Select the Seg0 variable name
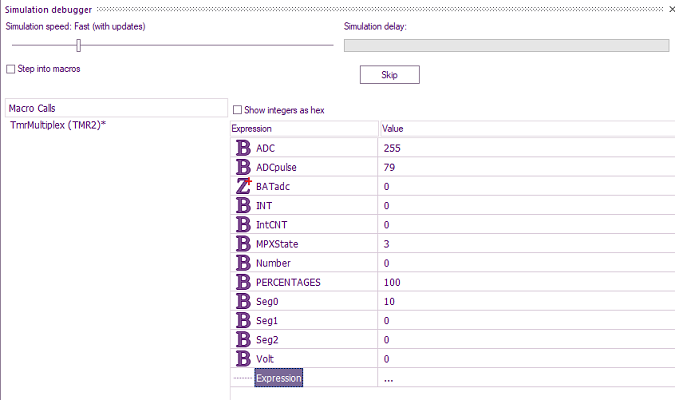This screenshot has height=400, width=675. coord(267,301)
